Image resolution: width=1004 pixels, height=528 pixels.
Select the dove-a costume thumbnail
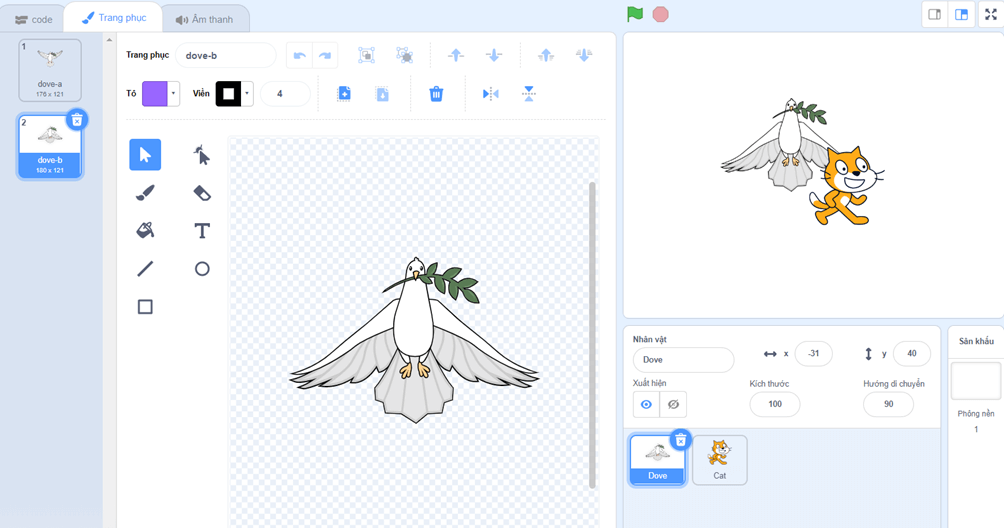[50, 70]
